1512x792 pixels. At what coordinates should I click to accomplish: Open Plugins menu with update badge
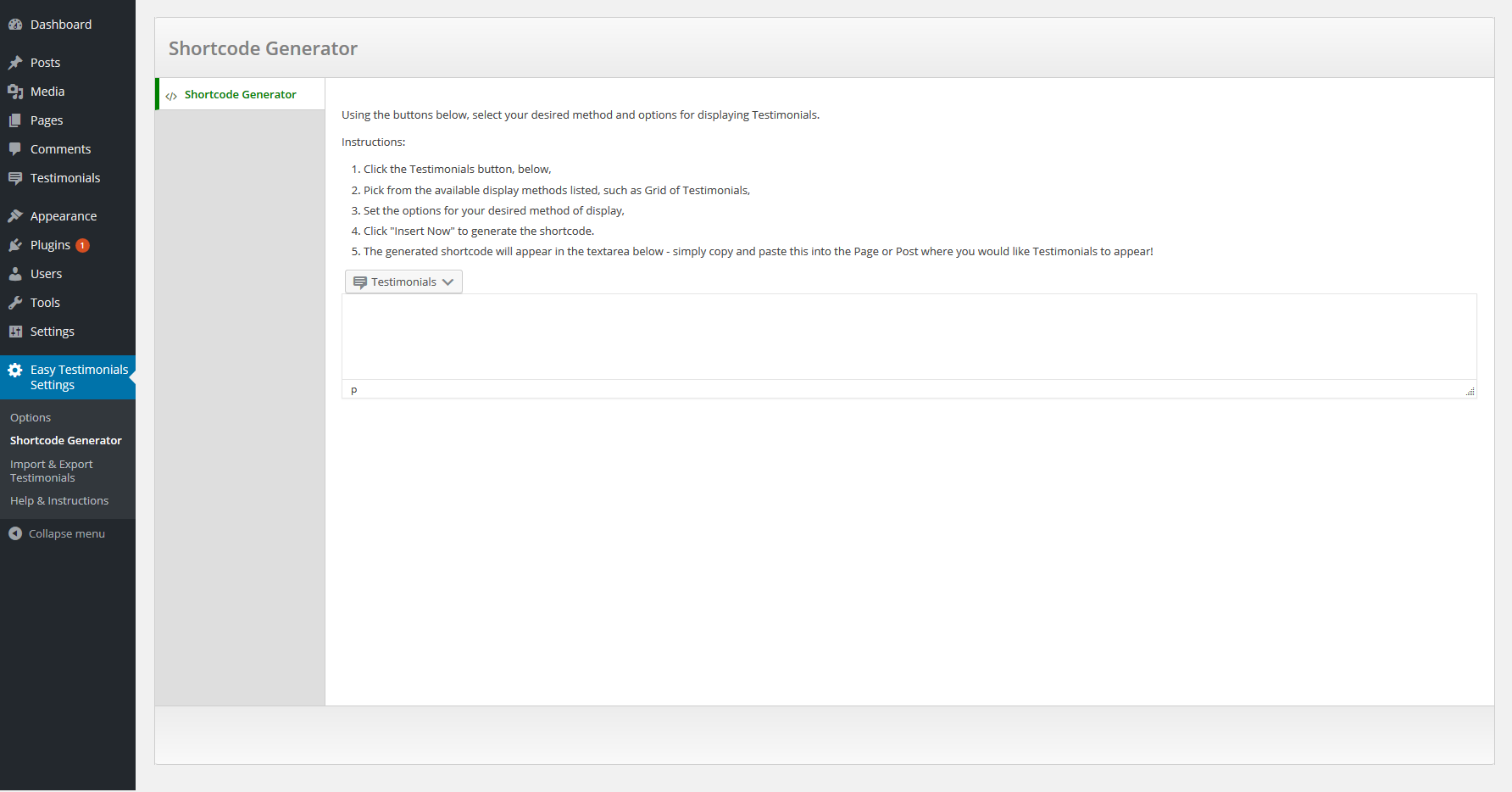click(51, 245)
